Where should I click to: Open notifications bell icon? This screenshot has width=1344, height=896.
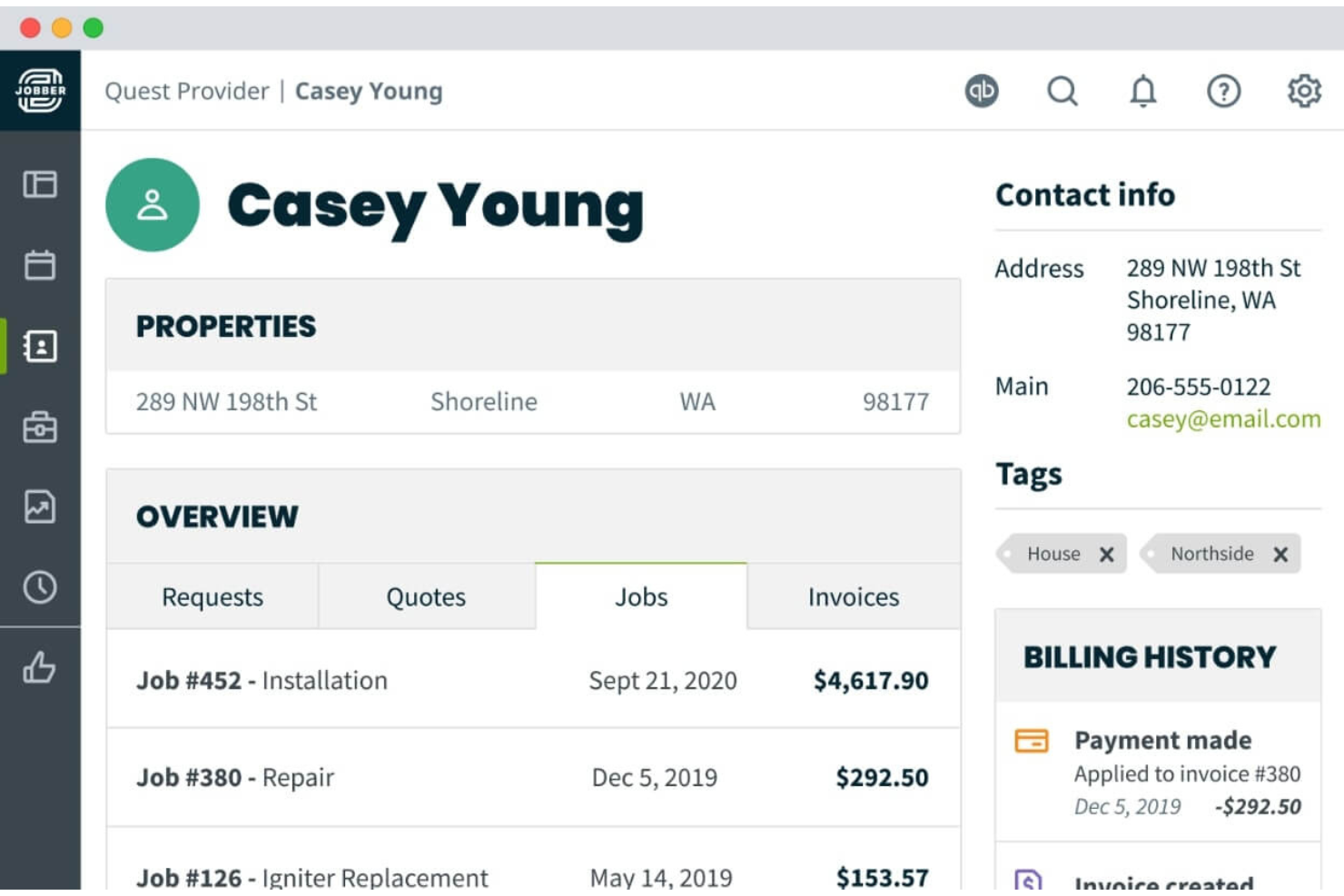(x=1143, y=91)
